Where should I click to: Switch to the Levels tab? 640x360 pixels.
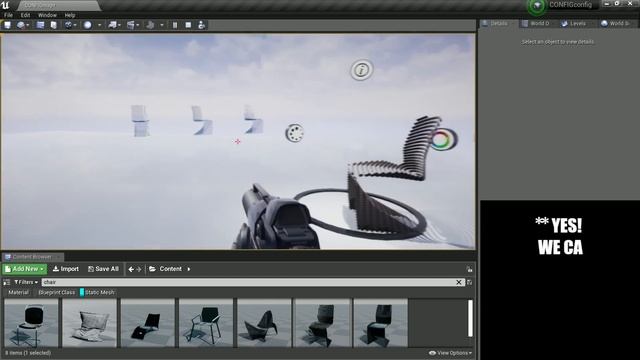(577, 24)
